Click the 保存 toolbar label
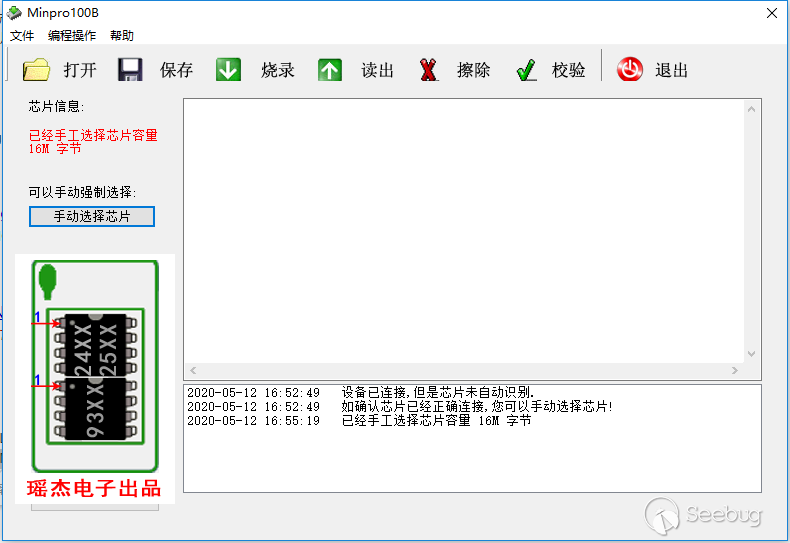This screenshot has height=543, width=790. [176, 70]
